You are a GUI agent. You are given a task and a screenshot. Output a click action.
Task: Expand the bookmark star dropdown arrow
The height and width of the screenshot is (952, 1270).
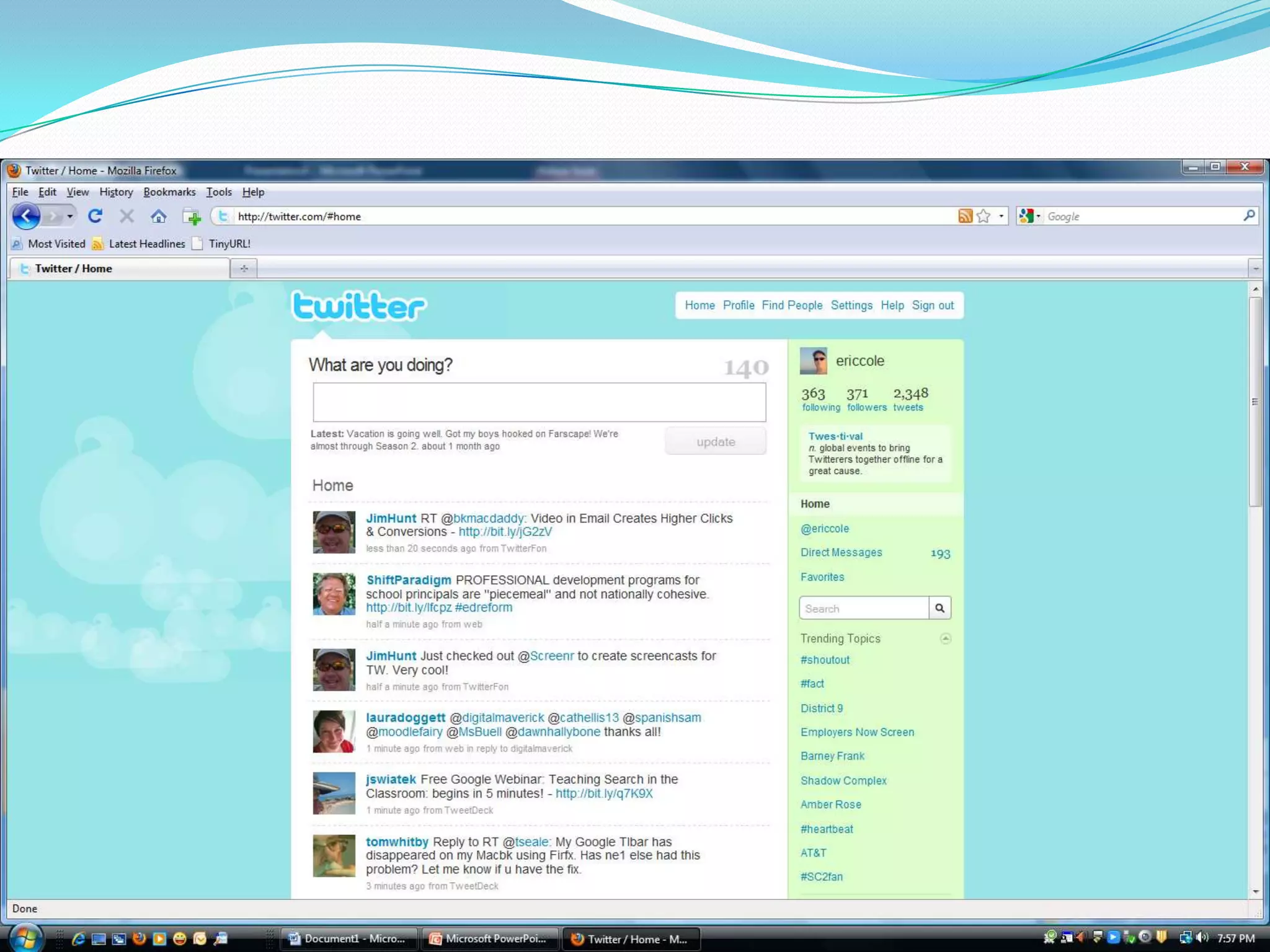1001,216
